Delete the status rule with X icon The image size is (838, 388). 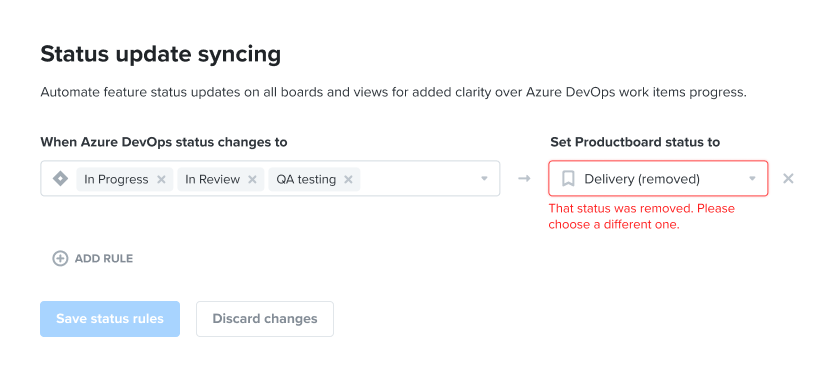788,179
